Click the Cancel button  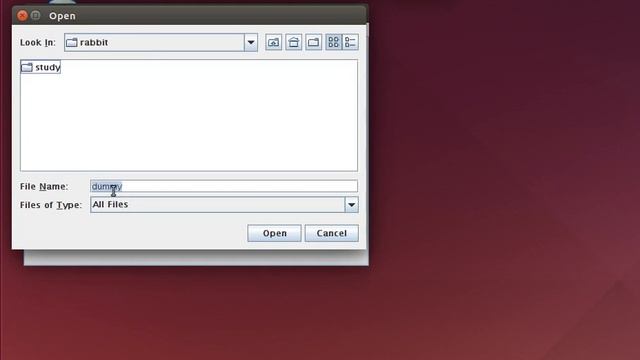click(x=331, y=233)
